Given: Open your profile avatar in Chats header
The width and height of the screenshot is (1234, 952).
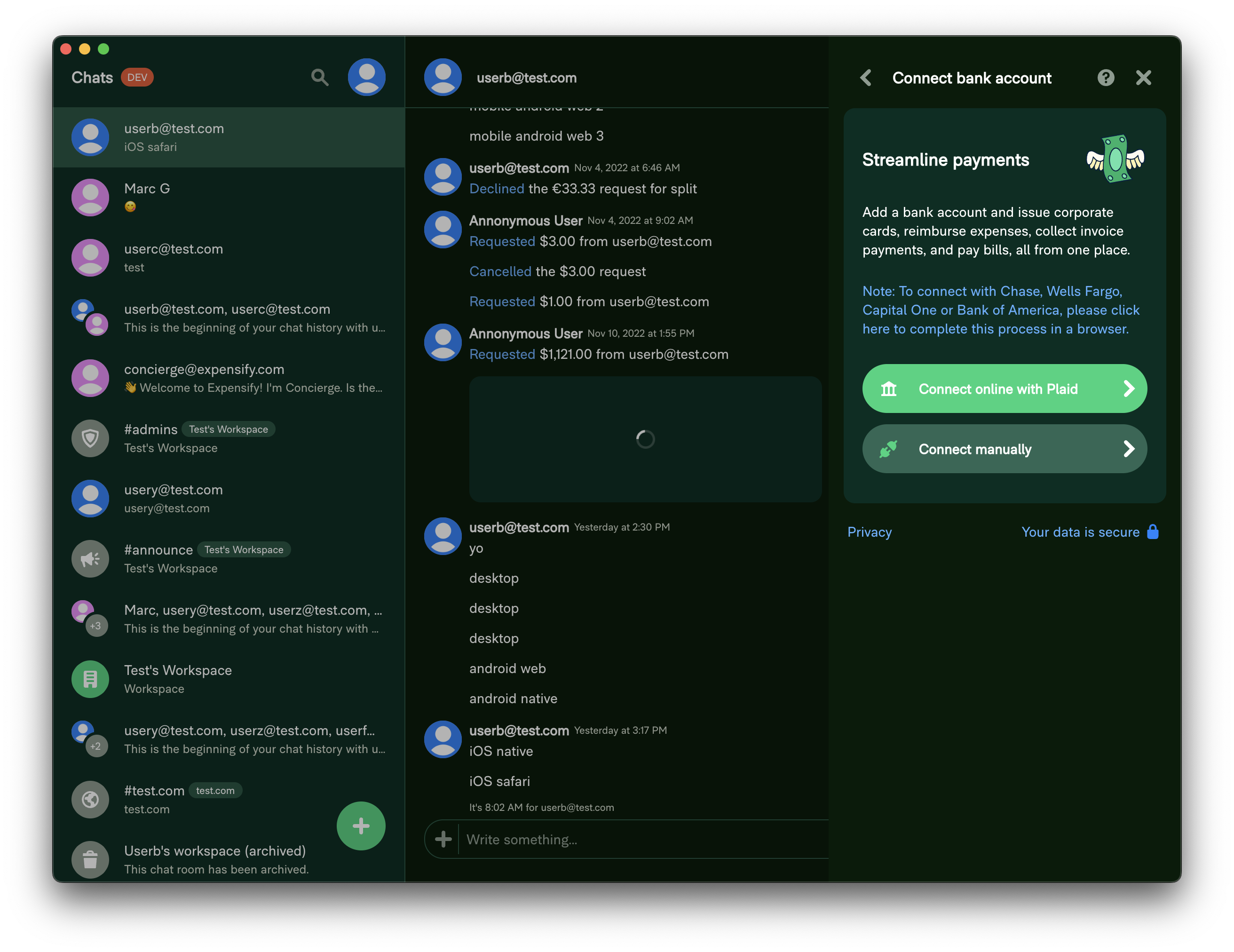Looking at the screenshot, I should 367,78.
